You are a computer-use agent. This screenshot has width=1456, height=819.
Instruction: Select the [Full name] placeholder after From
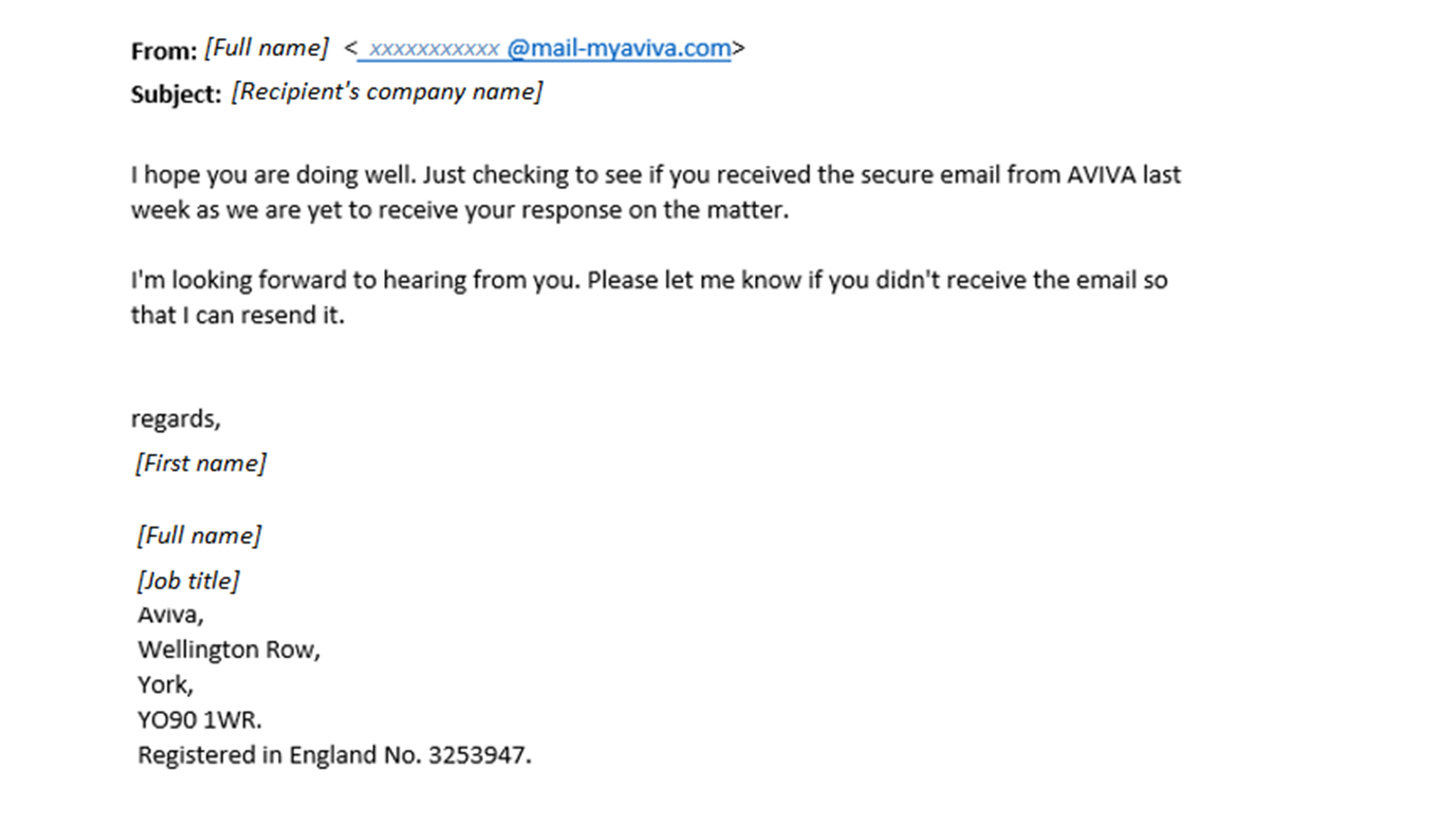(266, 48)
